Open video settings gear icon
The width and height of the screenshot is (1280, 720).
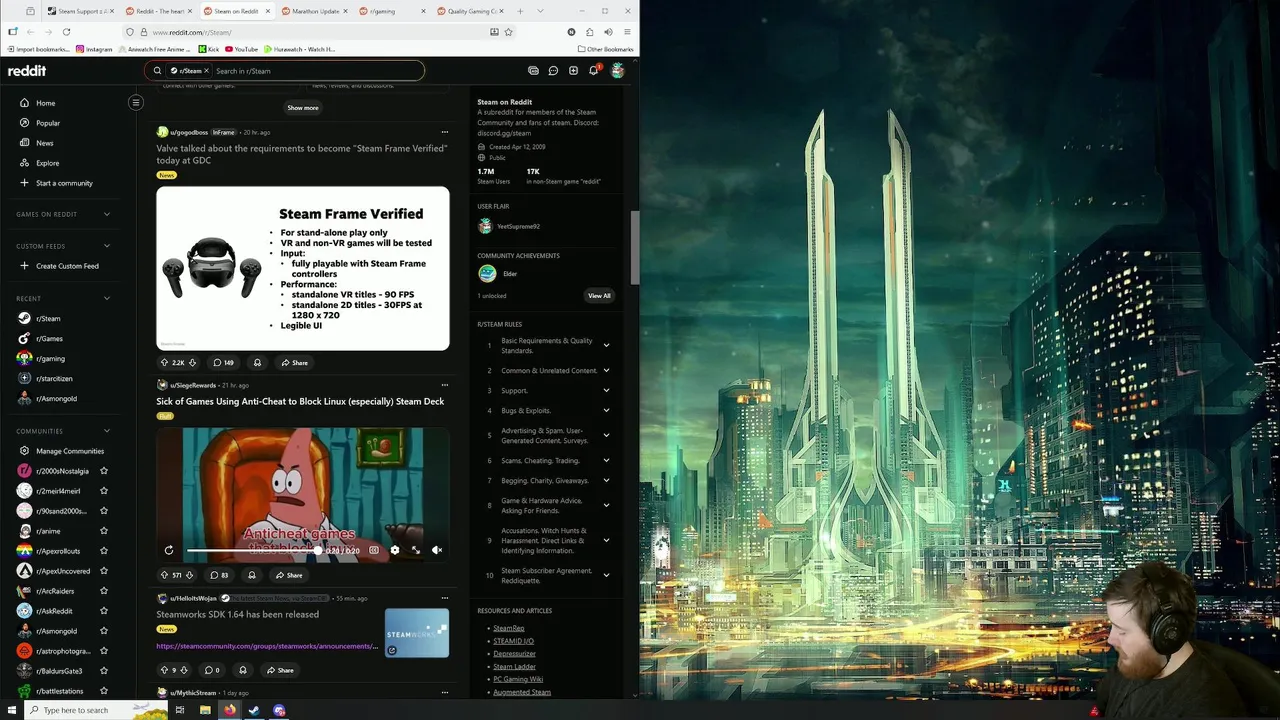[395, 550]
